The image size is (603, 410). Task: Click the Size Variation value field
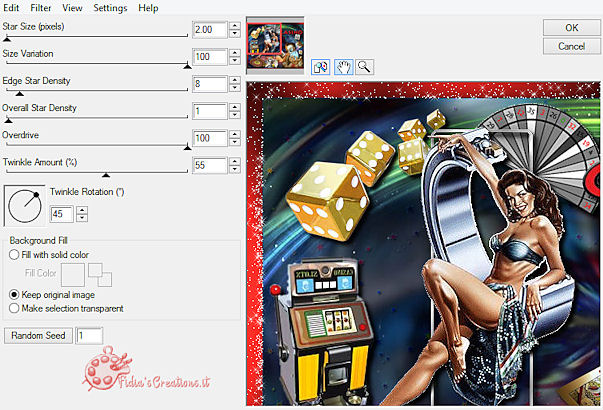pos(210,57)
